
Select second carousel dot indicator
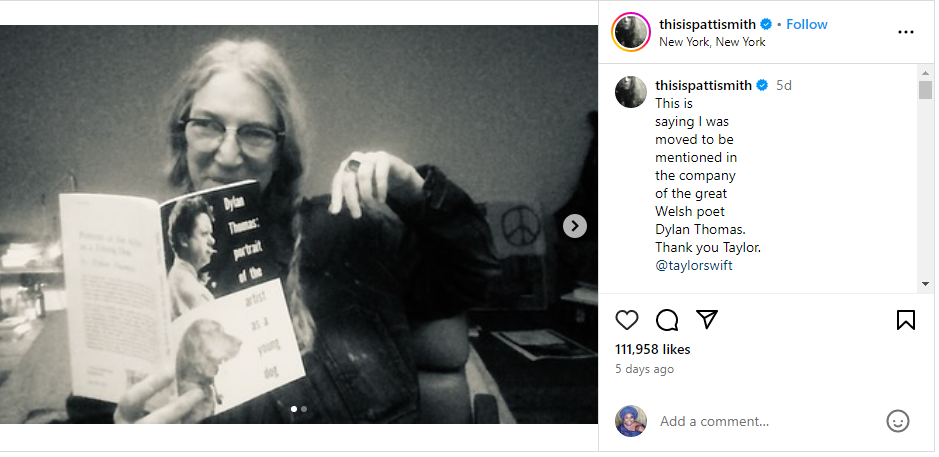click(x=304, y=409)
